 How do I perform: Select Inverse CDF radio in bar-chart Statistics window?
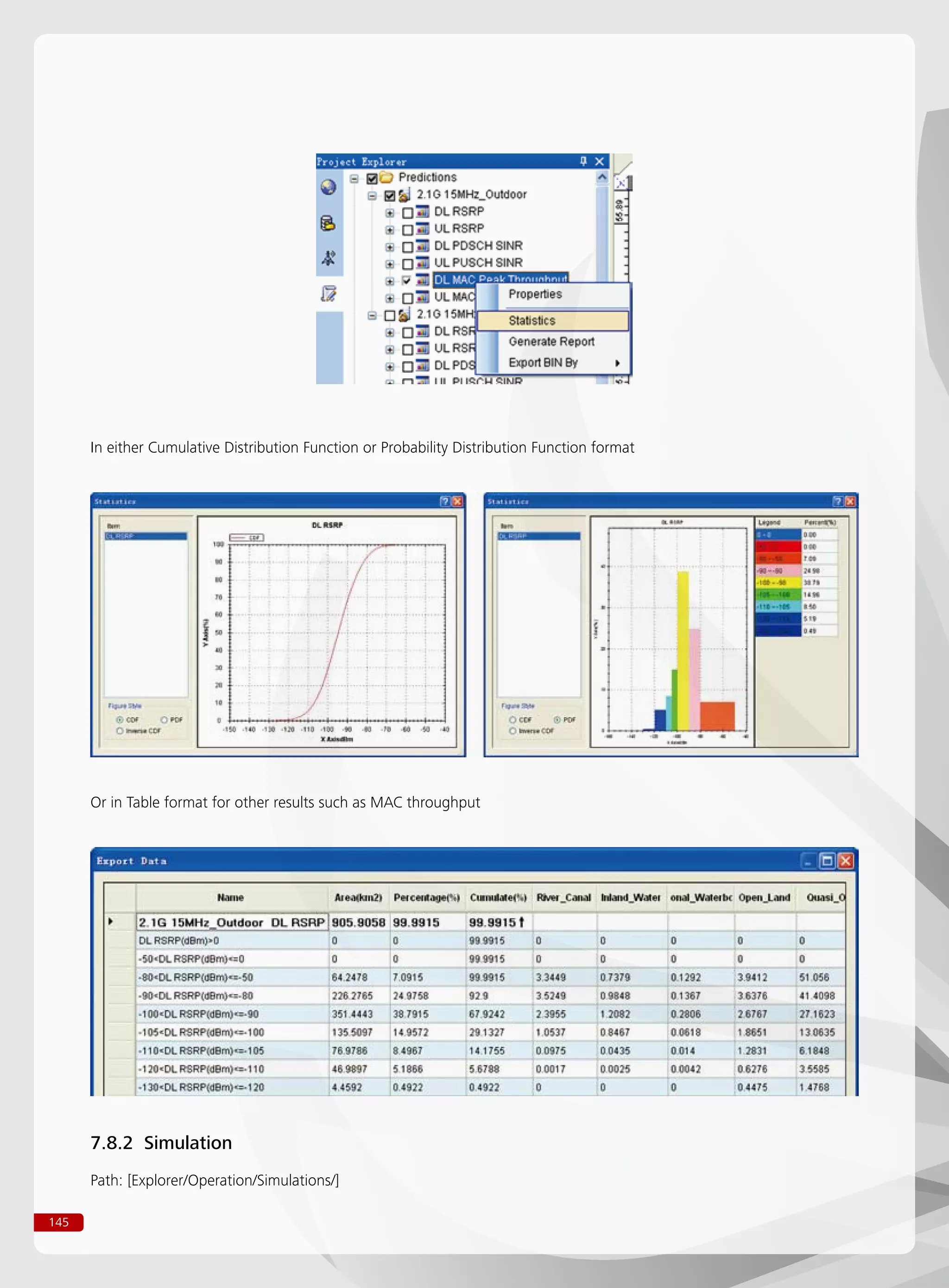512,731
